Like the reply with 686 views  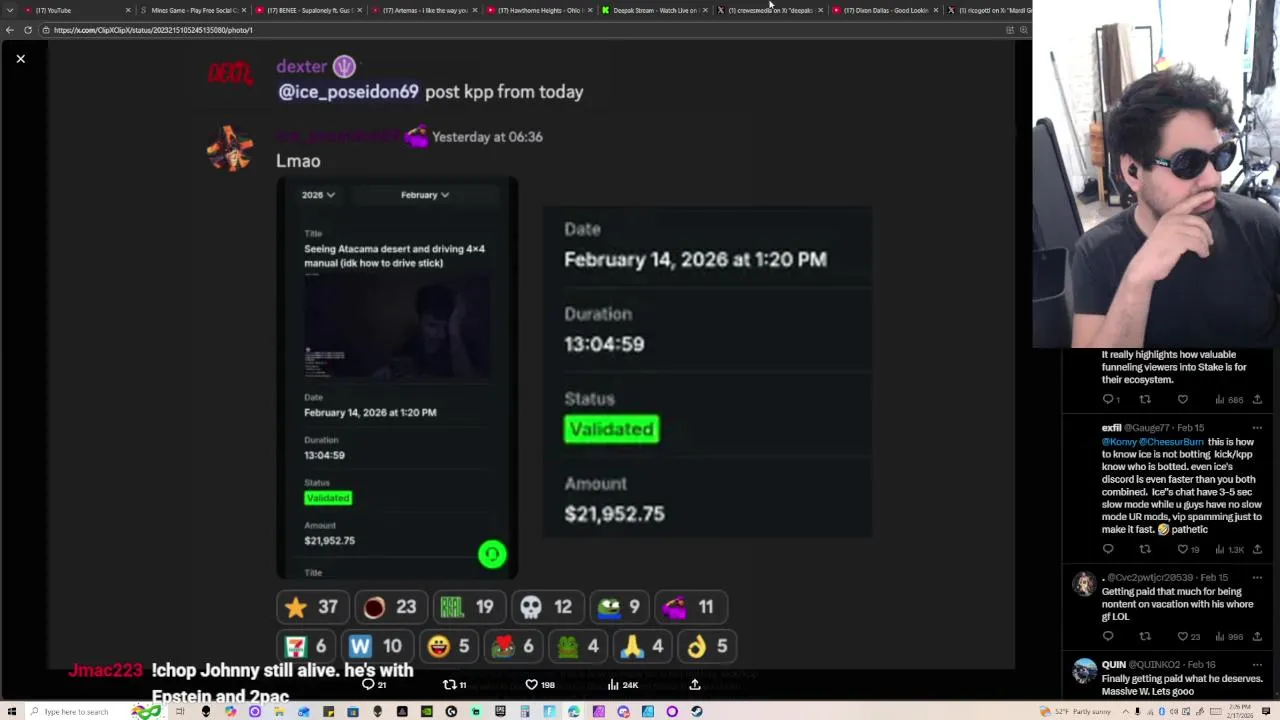coord(1182,400)
